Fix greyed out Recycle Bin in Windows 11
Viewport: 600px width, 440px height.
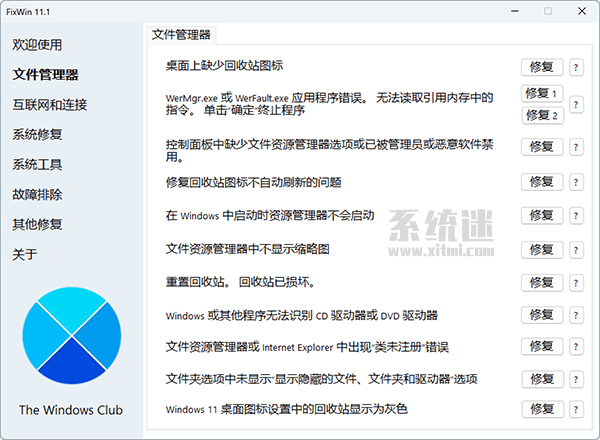[543, 409]
